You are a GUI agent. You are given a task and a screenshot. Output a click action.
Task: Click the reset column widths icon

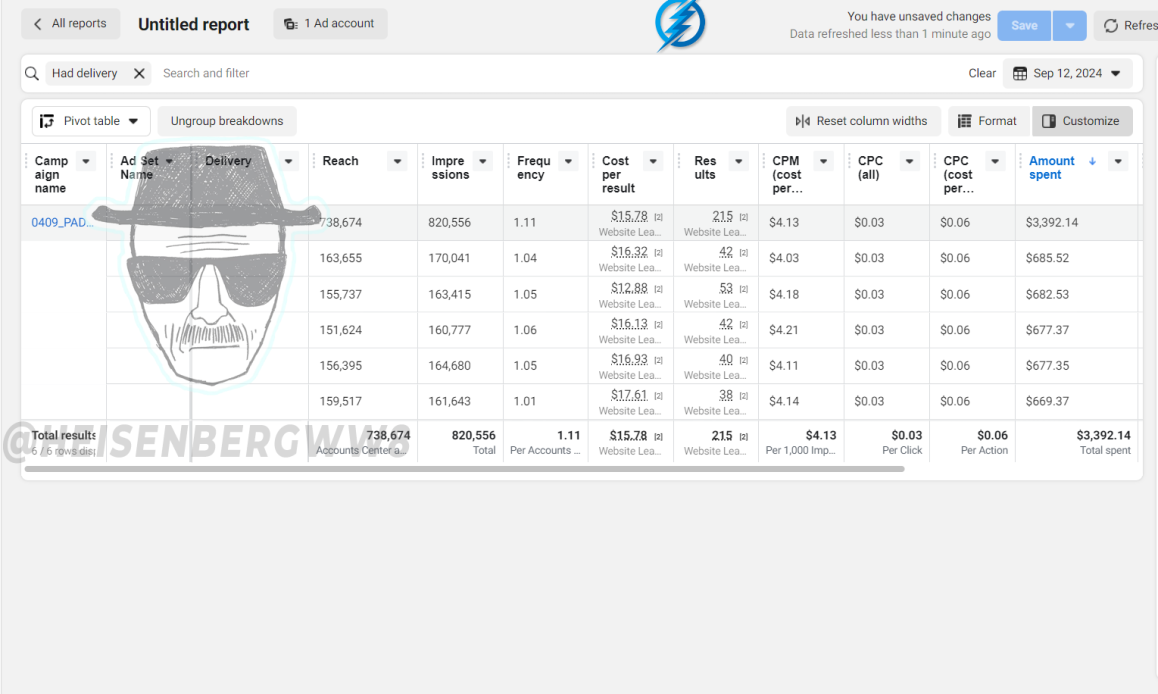coord(803,121)
